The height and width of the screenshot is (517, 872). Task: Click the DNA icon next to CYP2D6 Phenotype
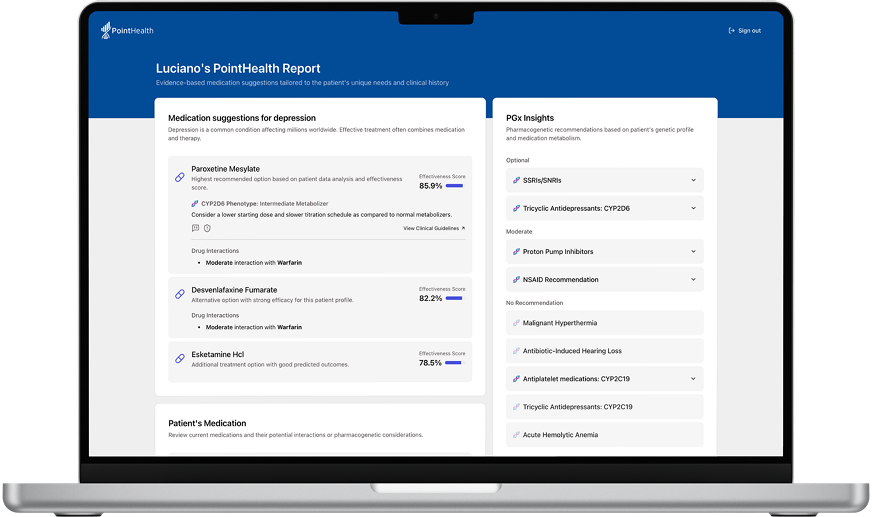(195, 203)
